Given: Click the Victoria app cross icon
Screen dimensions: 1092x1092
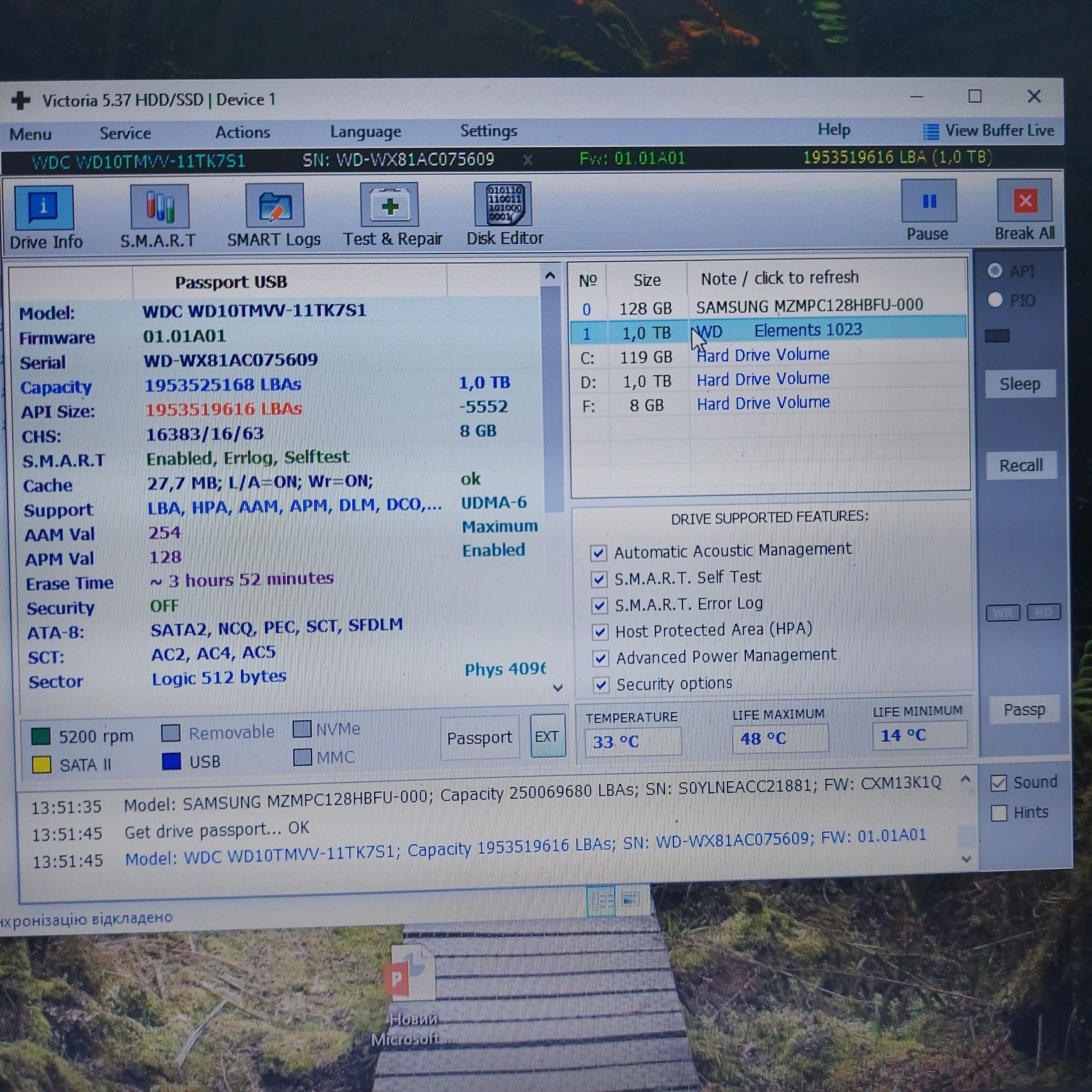Looking at the screenshot, I should click(20, 100).
